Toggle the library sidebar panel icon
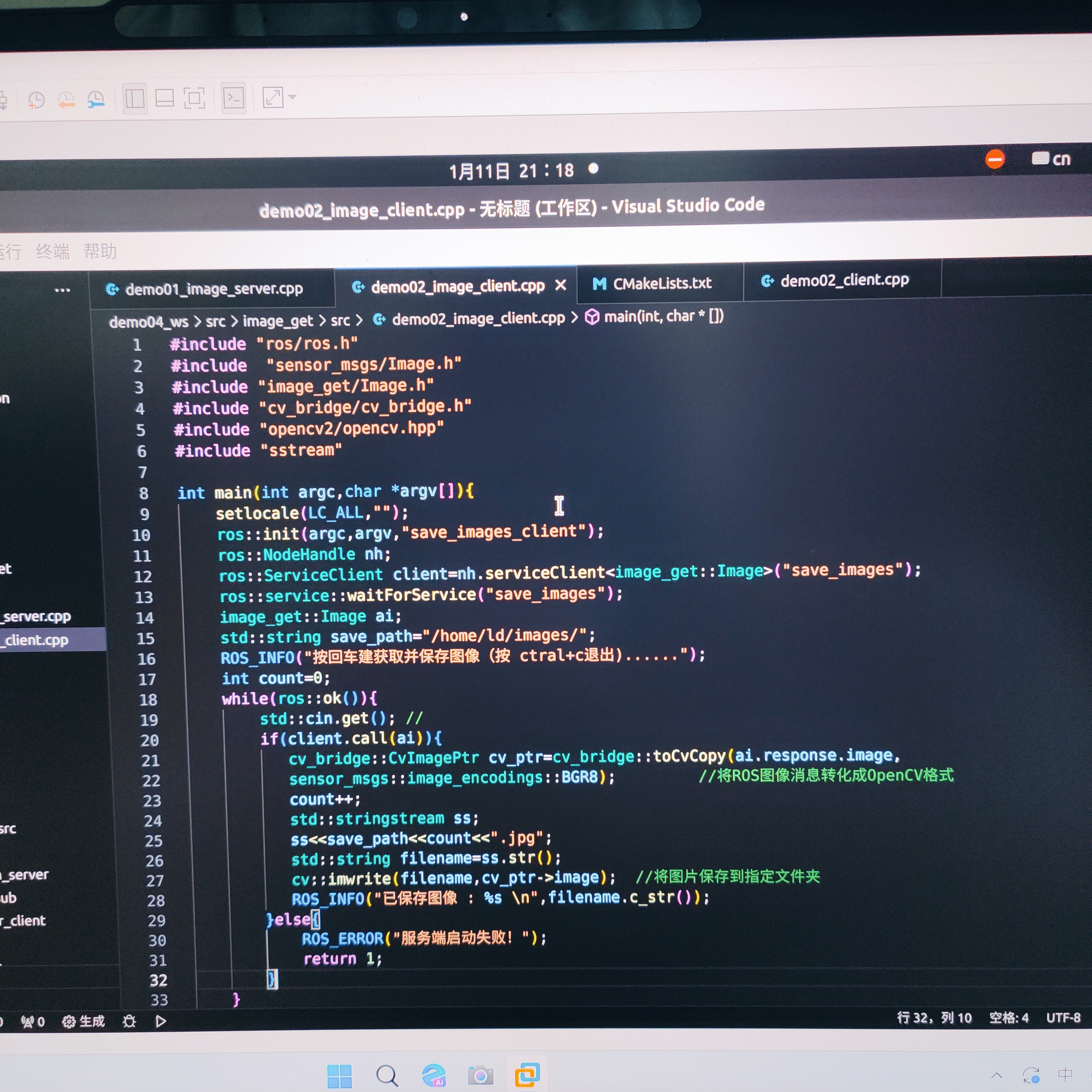Screen dimensions: 1092x1092 click(134, 99)
